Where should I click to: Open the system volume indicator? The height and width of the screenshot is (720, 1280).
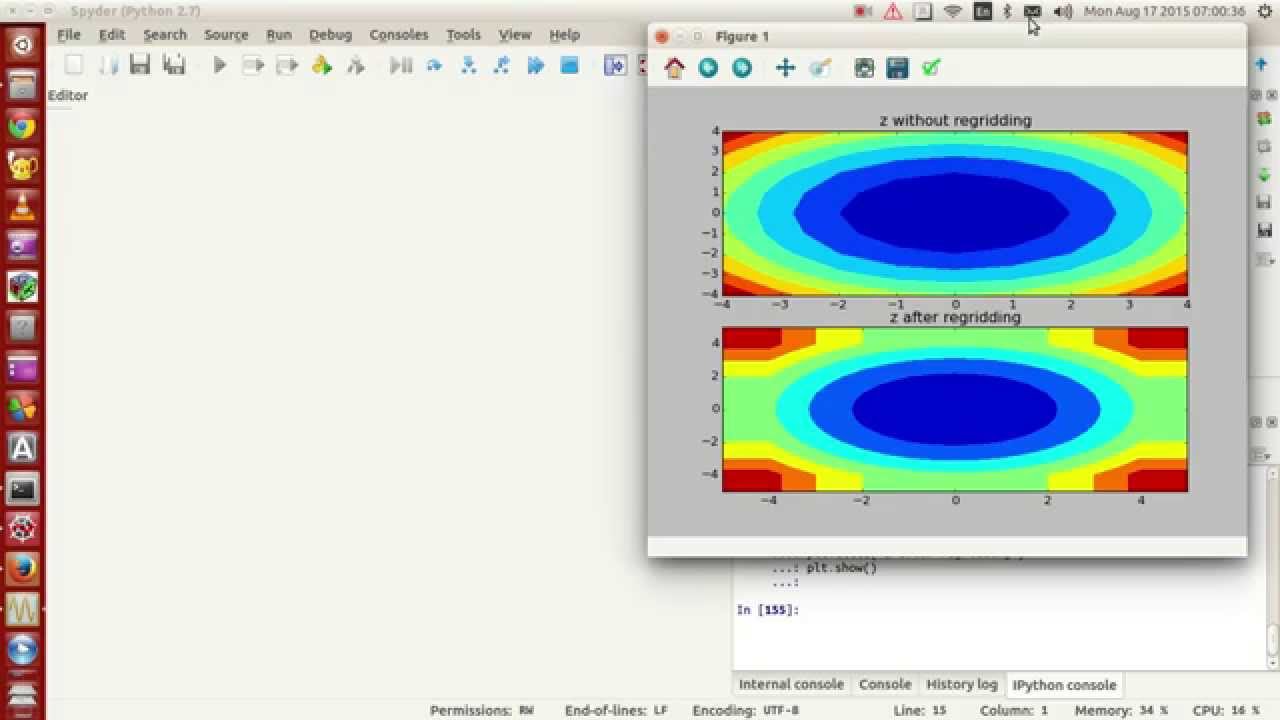click(x=1063, y=12)
